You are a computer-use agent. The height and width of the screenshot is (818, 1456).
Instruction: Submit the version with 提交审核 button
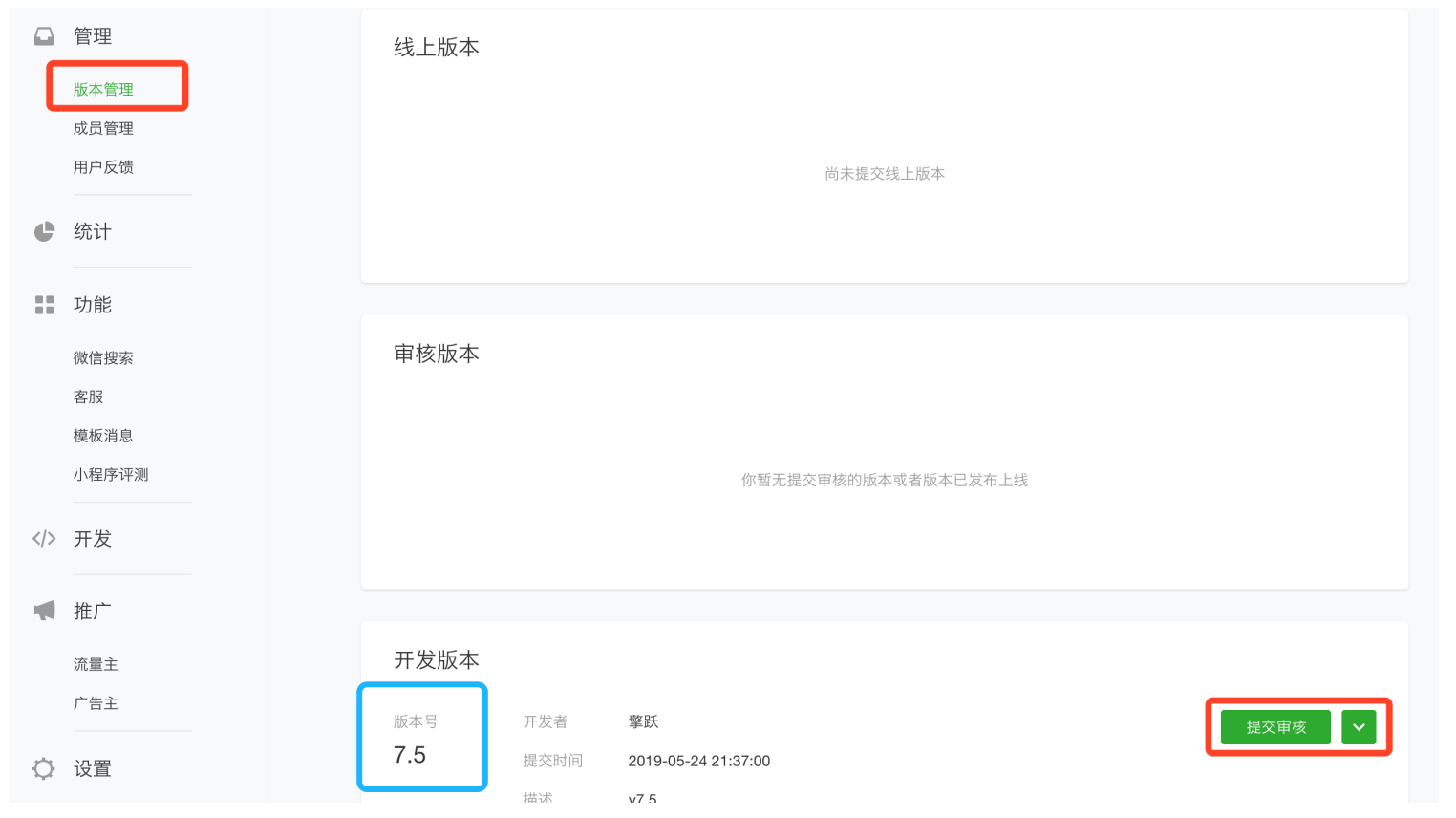click(1275, 727)
